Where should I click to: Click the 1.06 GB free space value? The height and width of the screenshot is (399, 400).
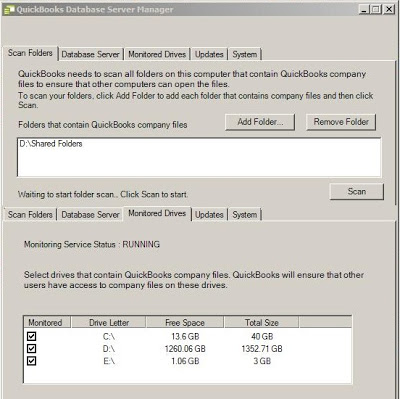tap(185, 361)
